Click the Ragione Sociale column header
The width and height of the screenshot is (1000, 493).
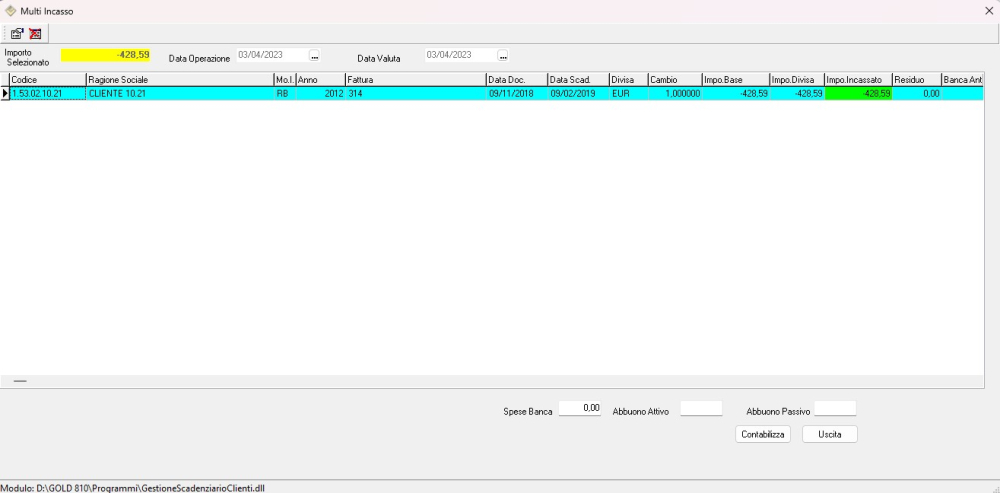point(179,79)
